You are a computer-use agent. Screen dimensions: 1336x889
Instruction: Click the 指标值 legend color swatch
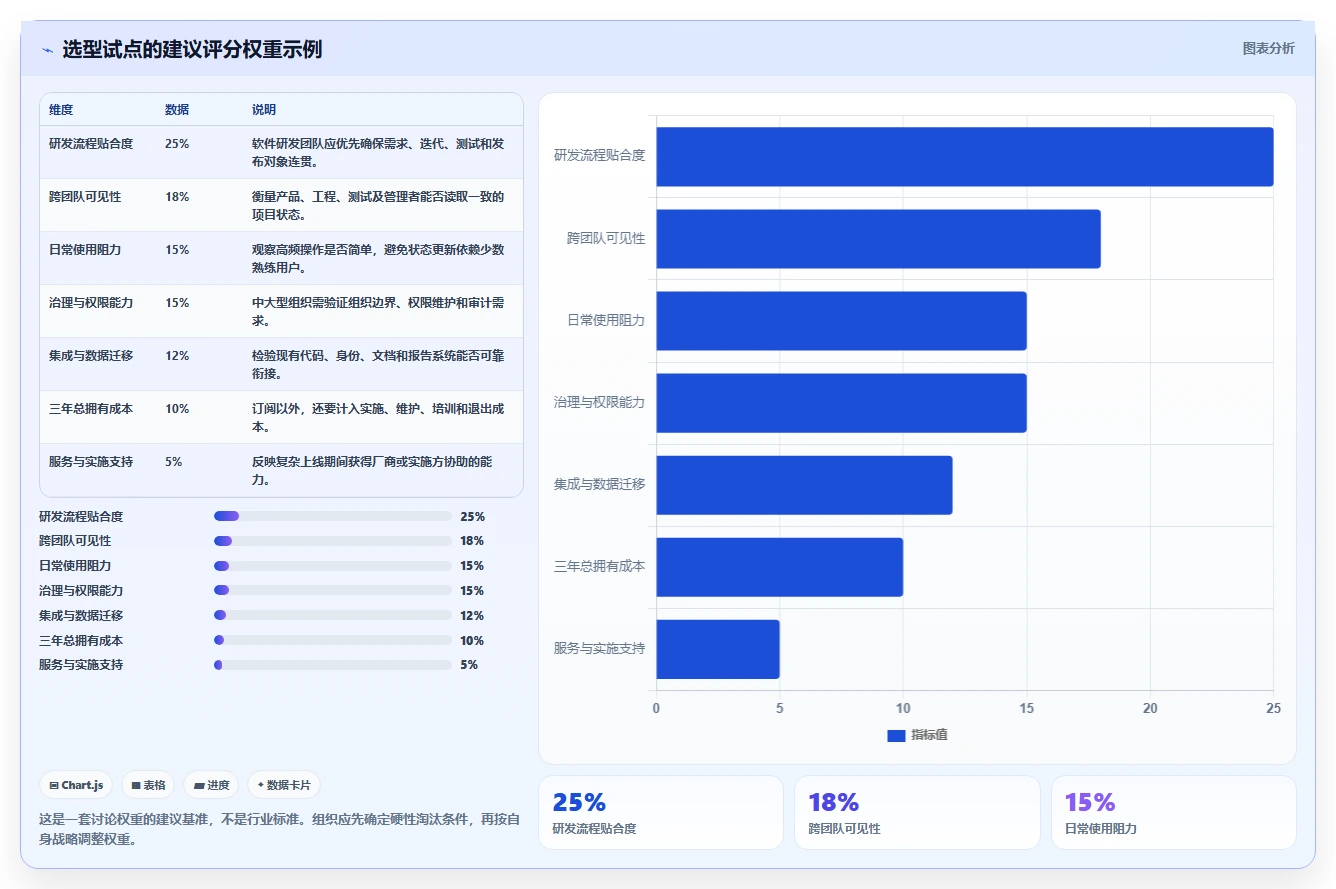[x=896, y=736]
